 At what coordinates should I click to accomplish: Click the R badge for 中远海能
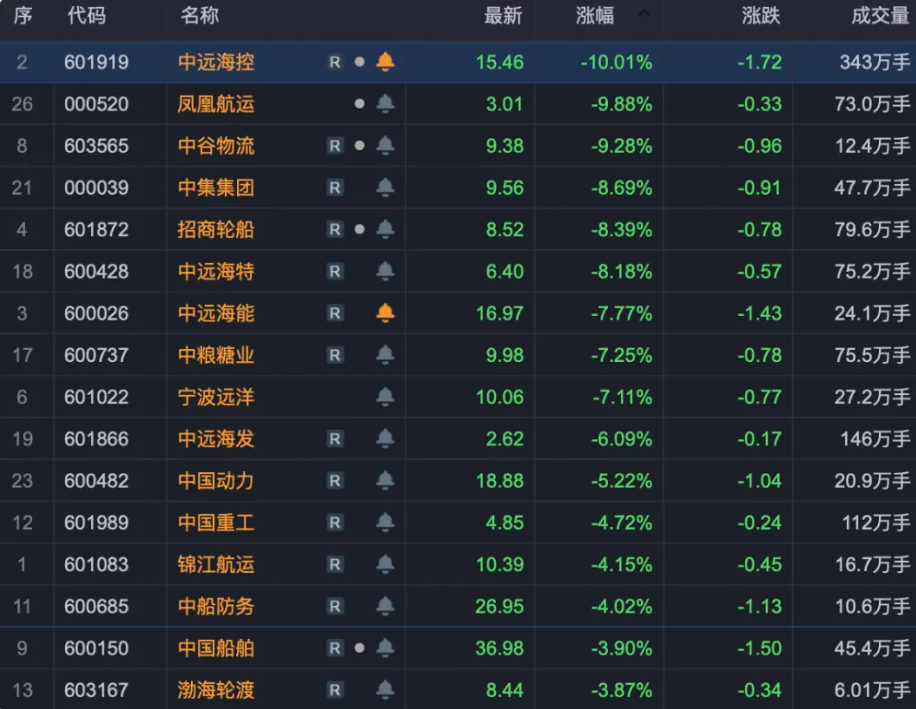[x=335, y=313]
